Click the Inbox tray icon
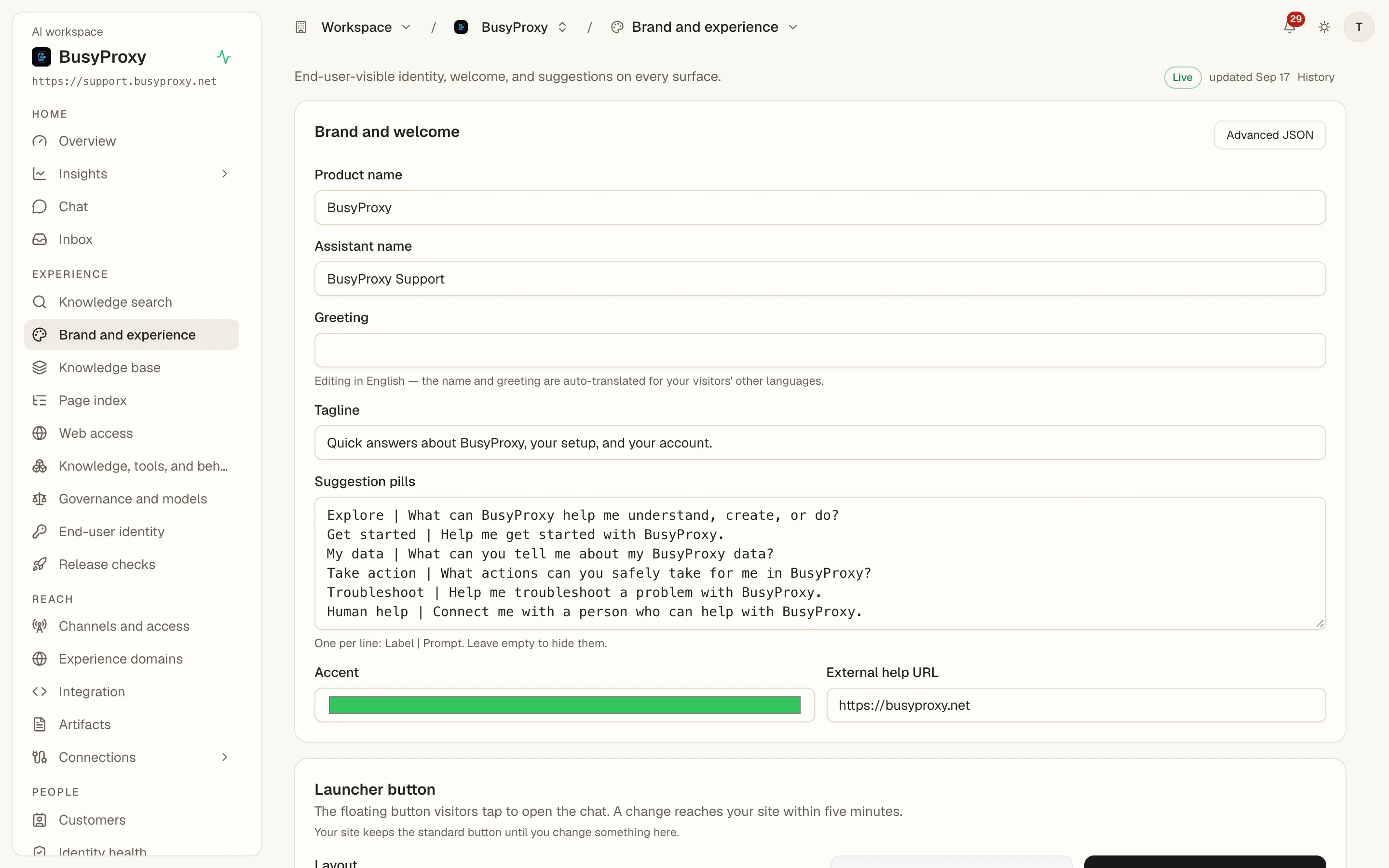 point(40,239)
